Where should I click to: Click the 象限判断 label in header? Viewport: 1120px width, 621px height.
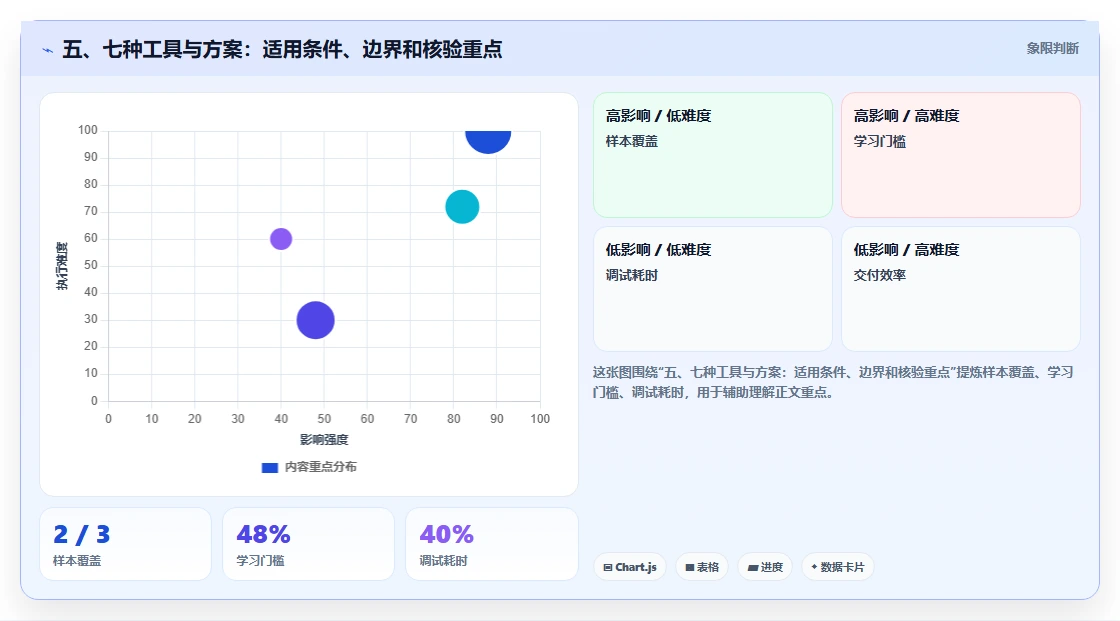[x=1052, y=49]
